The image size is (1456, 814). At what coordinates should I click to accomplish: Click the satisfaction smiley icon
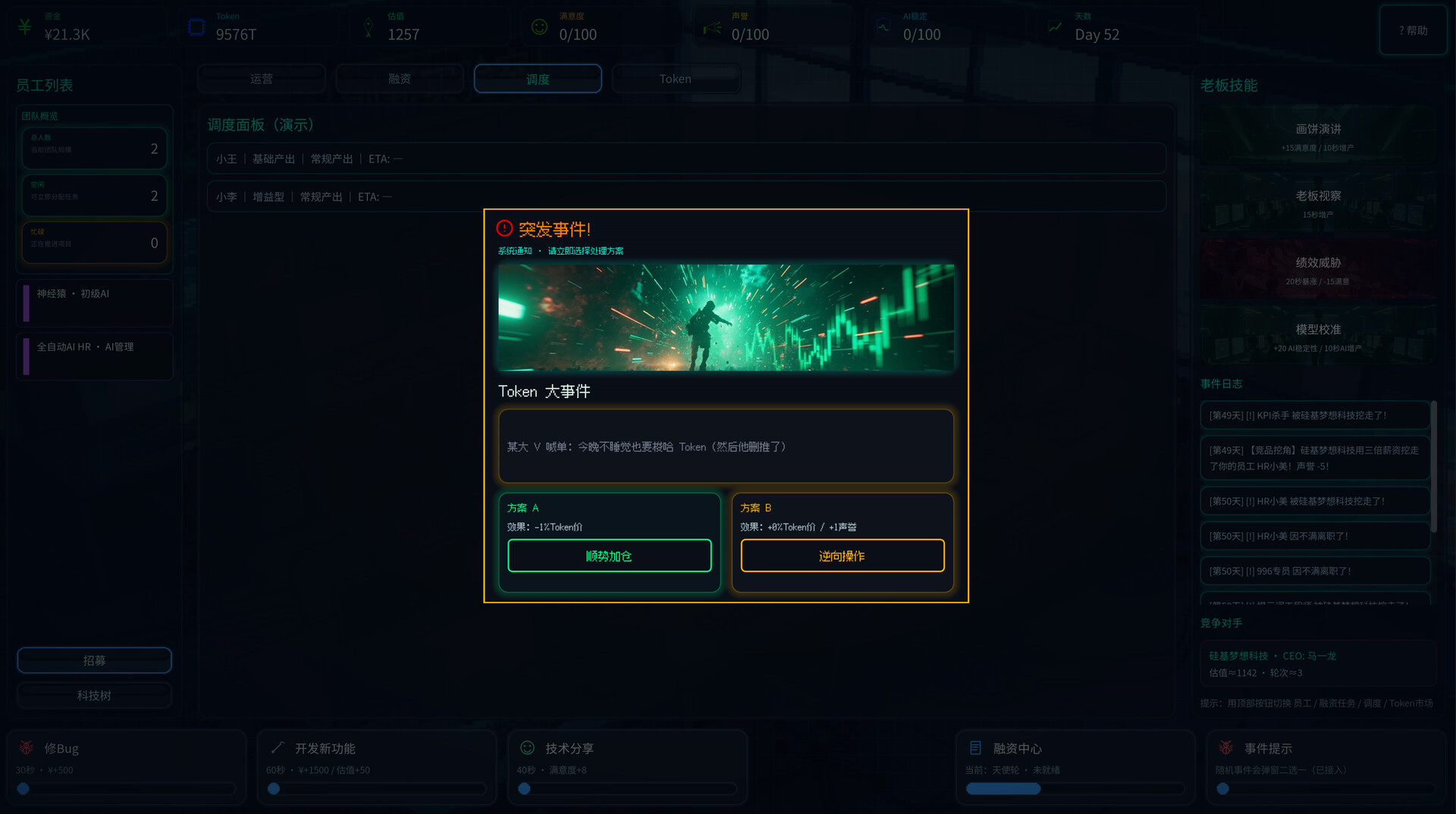[539, 27]
